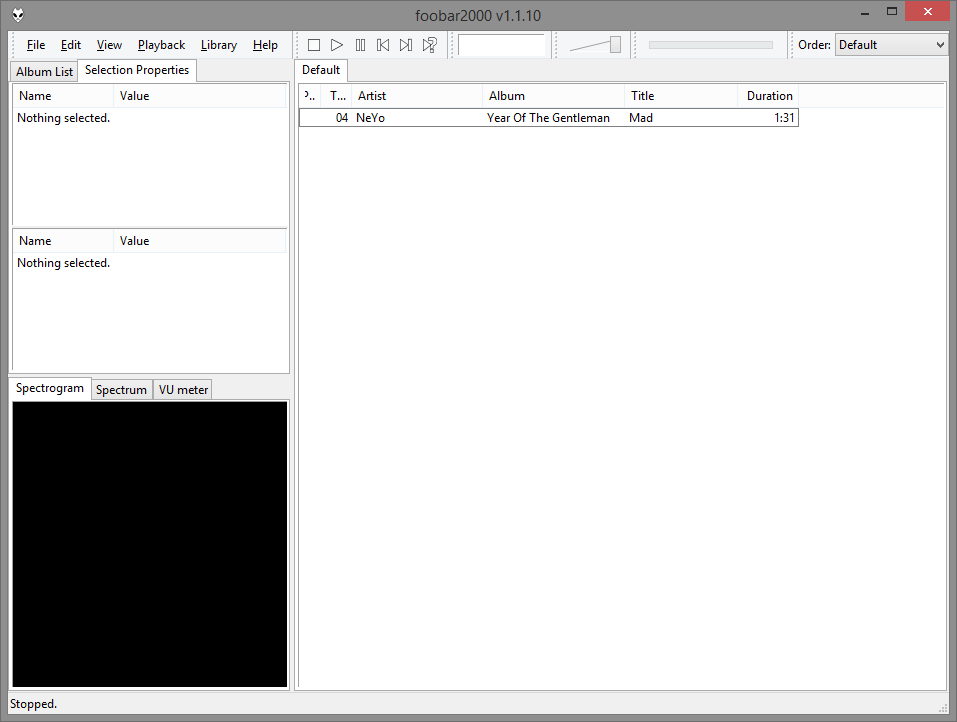Click the Playing column header
This screenshot has width=957, height=722.
(x=310, y=96)
